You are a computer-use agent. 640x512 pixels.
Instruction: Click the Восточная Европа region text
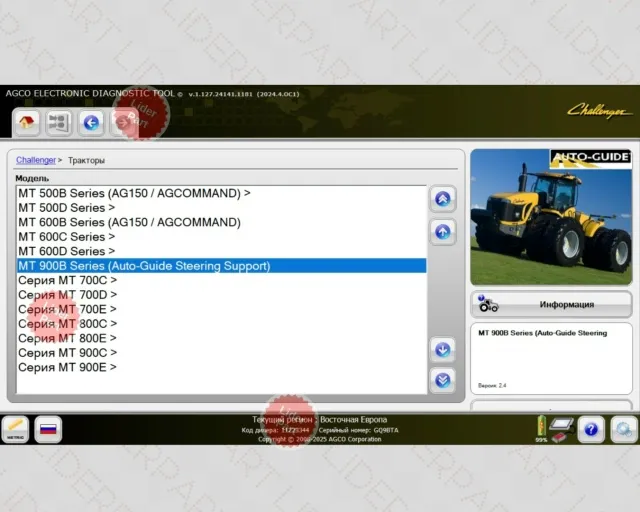tap(353, 420)
